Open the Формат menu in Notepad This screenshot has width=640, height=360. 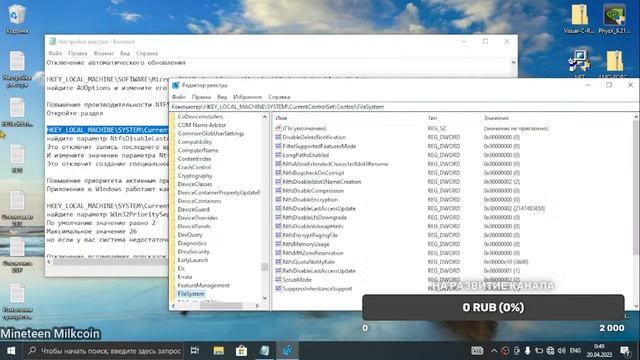[104, 53]
